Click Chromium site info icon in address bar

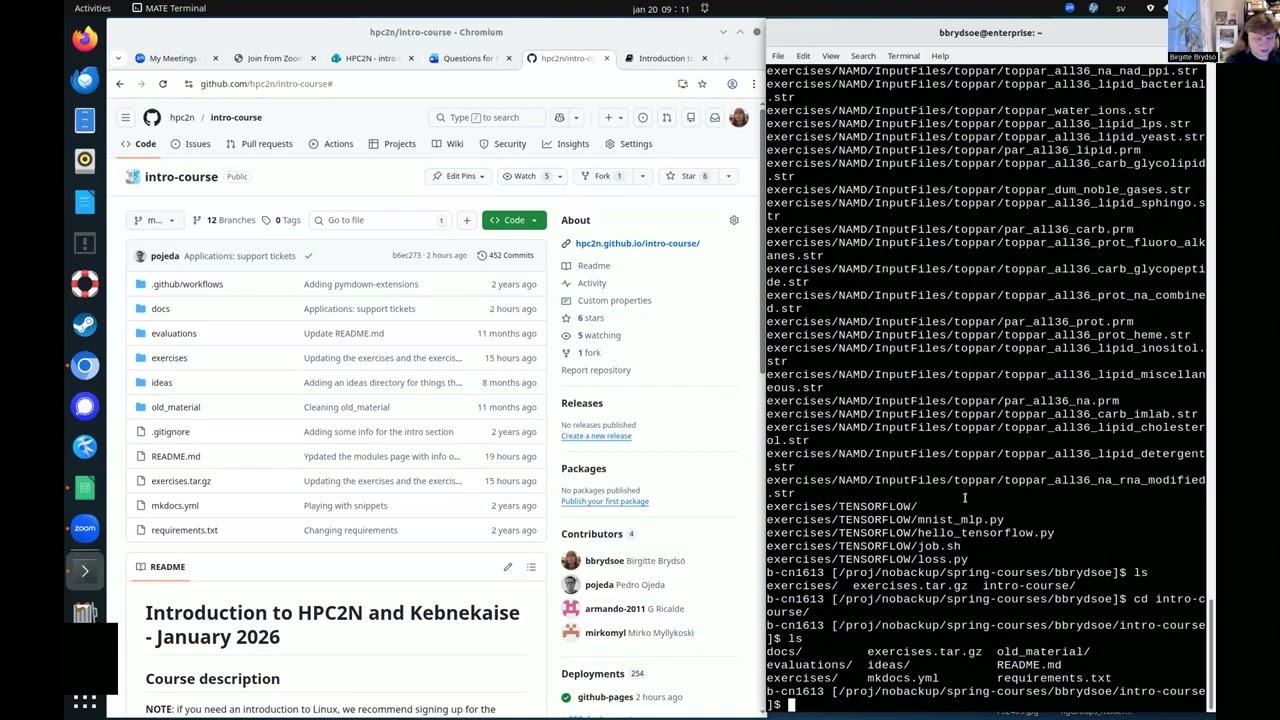[188, 84]
